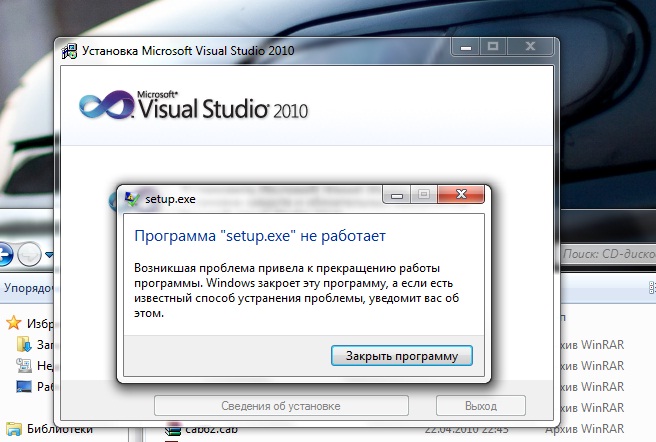The height and width of the screenshot is (442, 656).
Task: Click the 'Закрыть программу' button
Action: (x=402, y=356)
